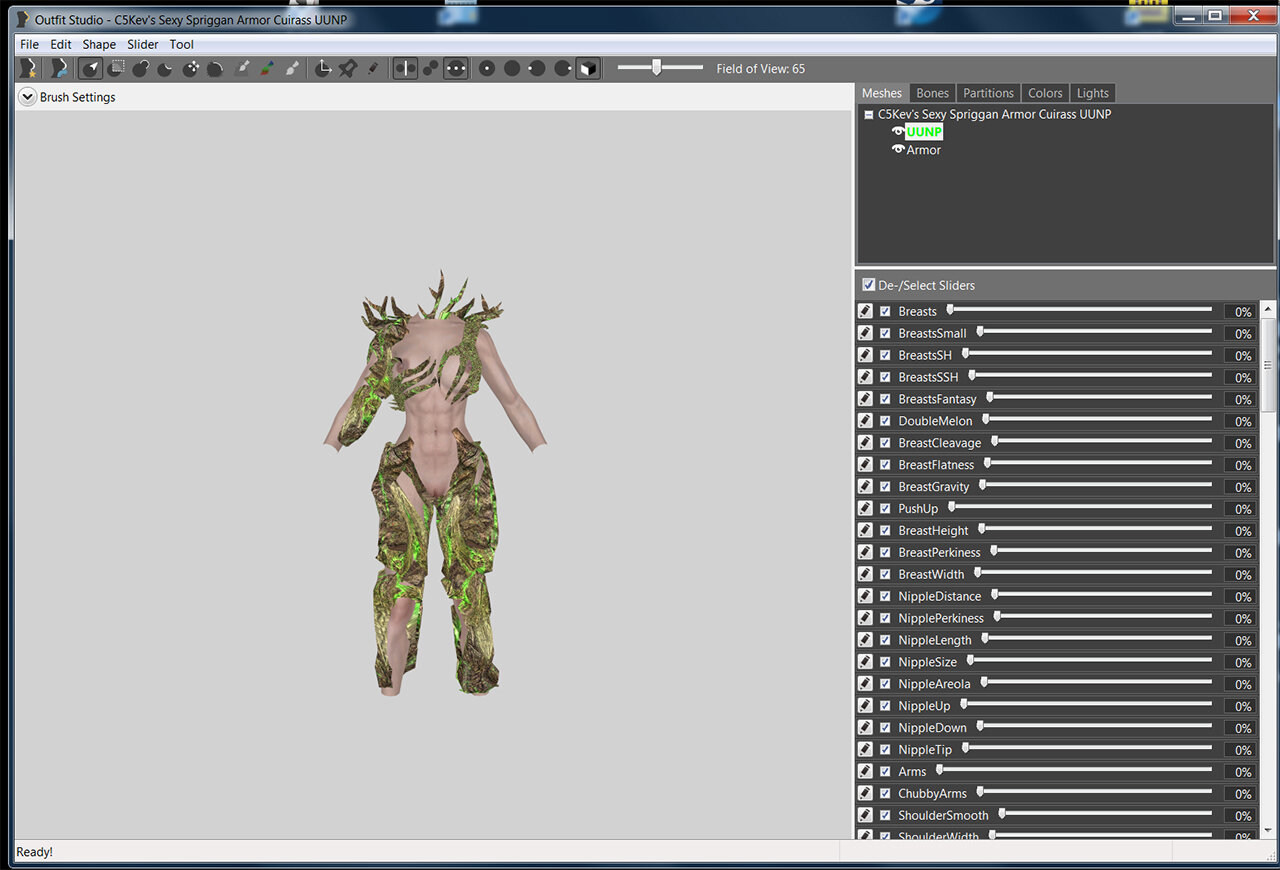Click the cube view icon in toolbar
This screenshot has height=870, width=1280.
click(x=588, y=68)
